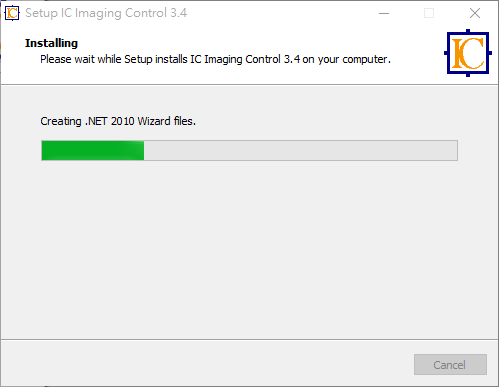This screenshot has width=499, height=387.
Task: Click the blank grey area below progress bar
Action: point(249,250)
